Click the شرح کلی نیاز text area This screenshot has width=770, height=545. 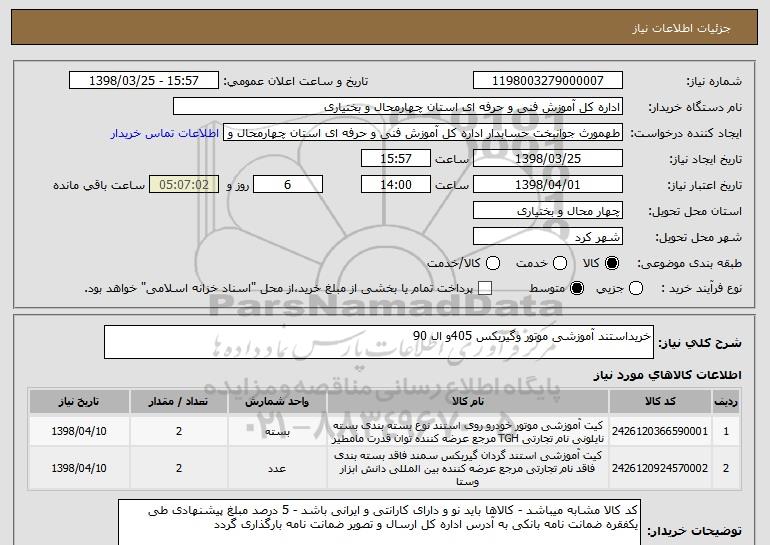(379, 342)
